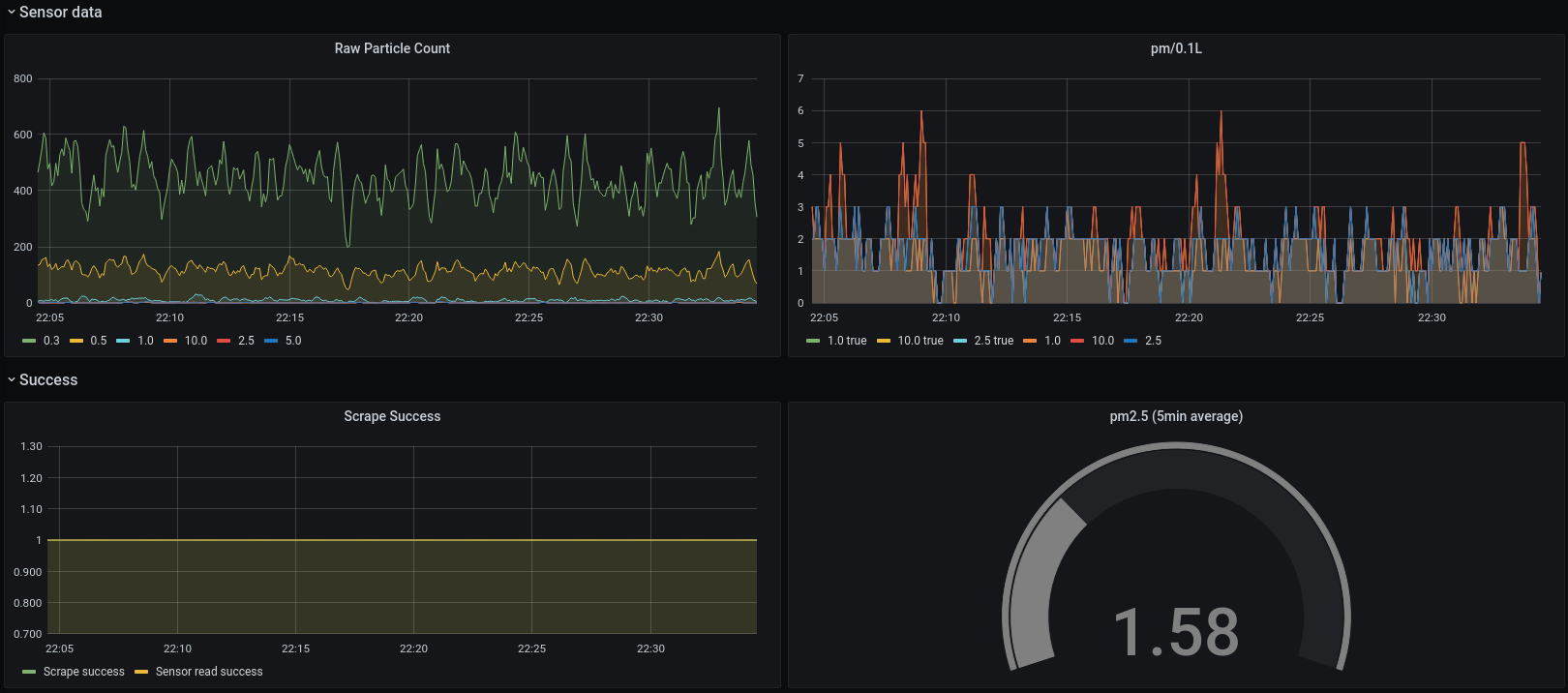Toggle the 10.0 series label in Raw Particle Count
This screenshot has height=693, width=1568.
coord(196,341)
